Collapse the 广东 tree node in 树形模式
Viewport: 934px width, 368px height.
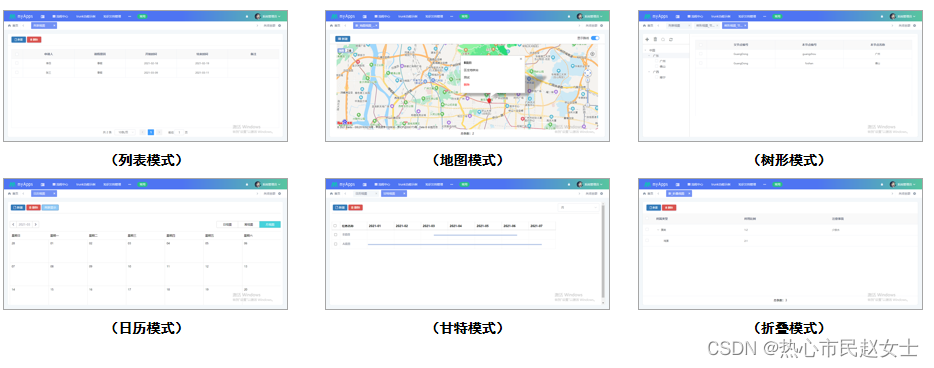point(650,55)
